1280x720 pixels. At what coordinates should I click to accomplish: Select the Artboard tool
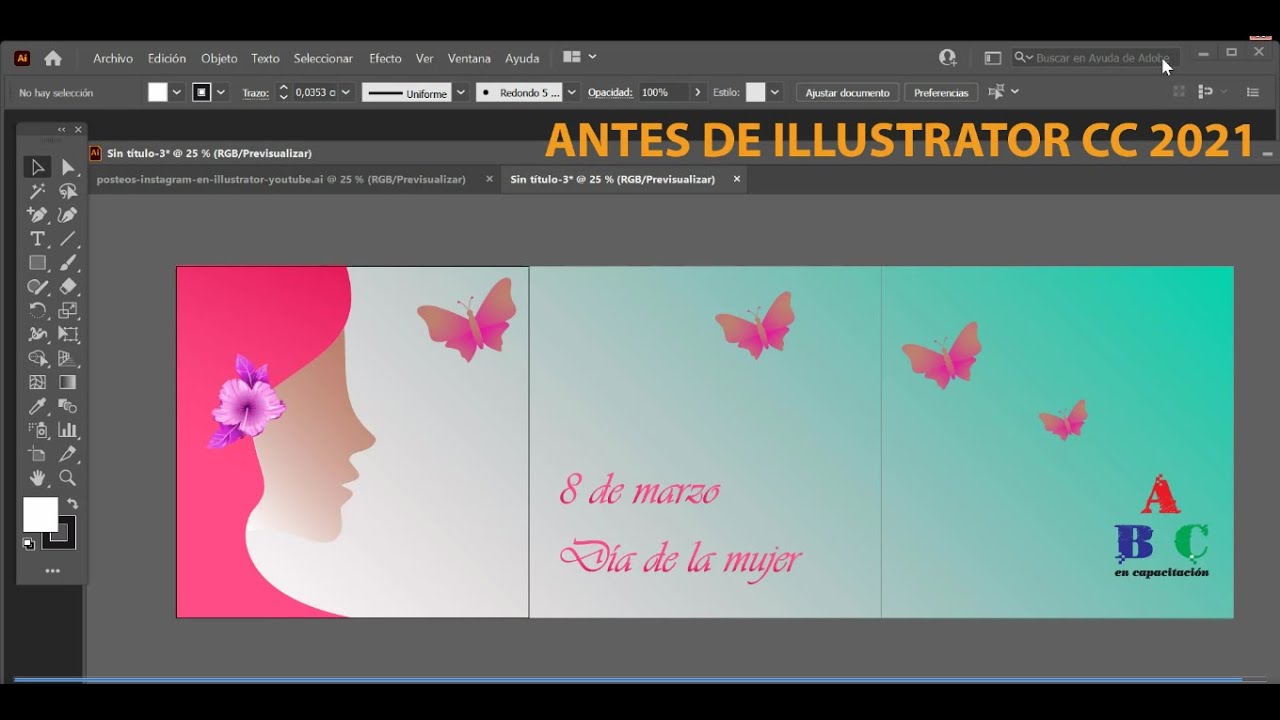[x=37, y=454]
